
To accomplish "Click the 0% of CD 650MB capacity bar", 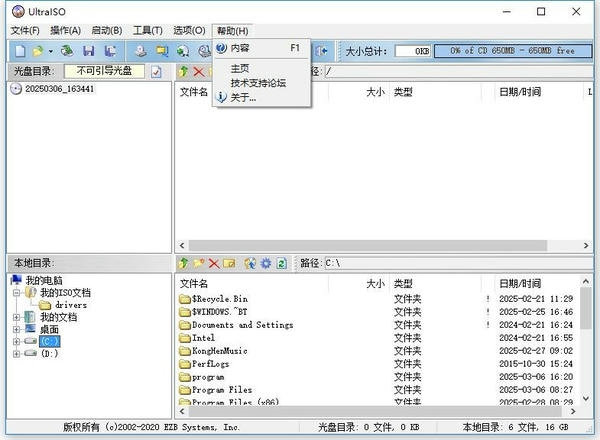I will point(512,51).
